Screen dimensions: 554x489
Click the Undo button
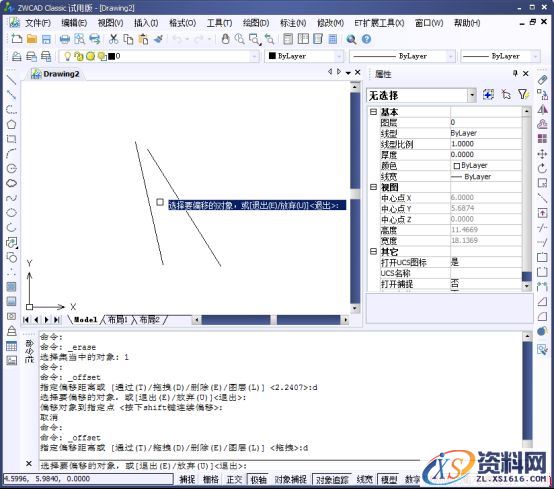177,39
